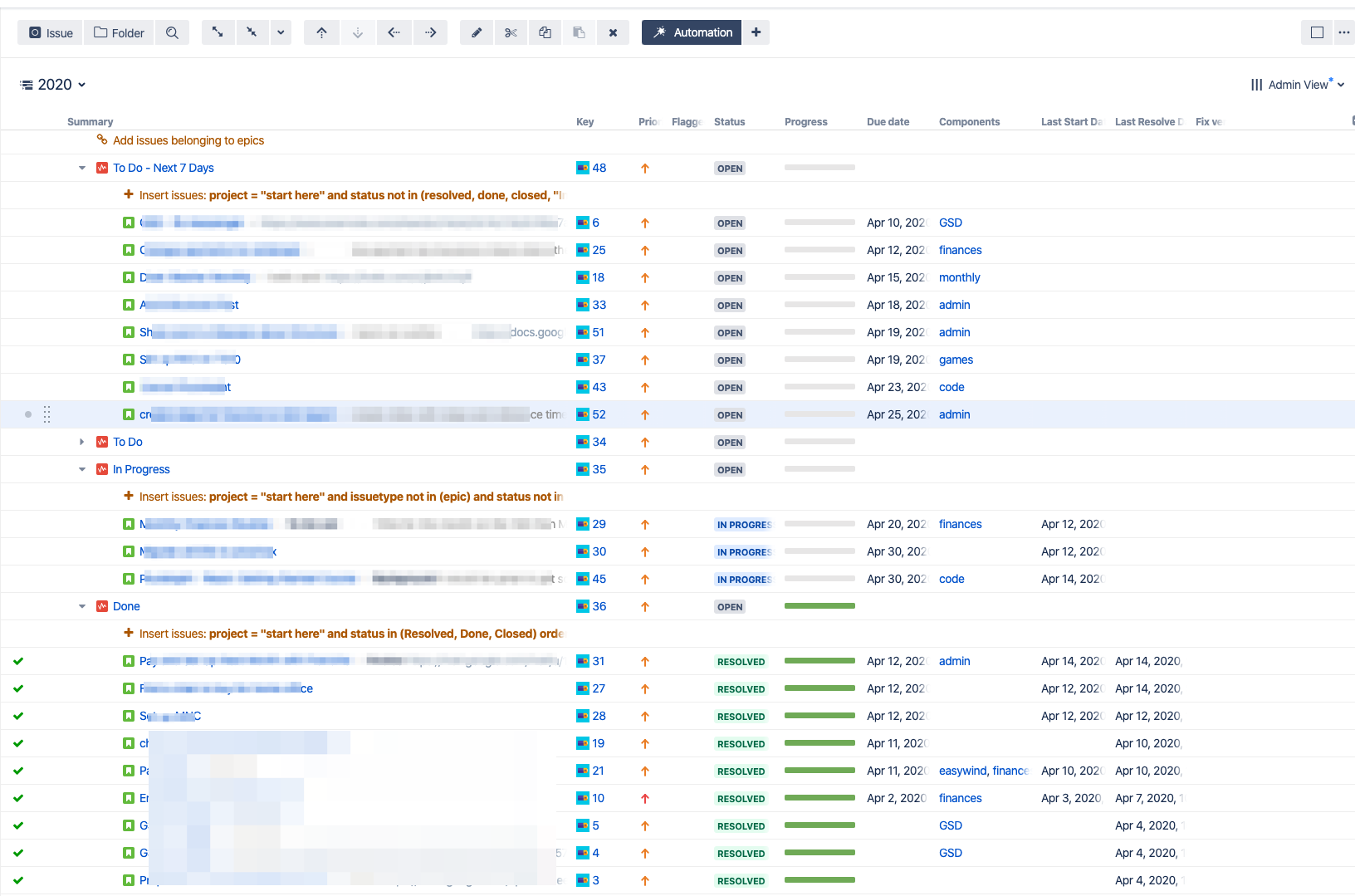Toggle the resolved checkmark on issue 27
The height and width of the screenshot is (896, 1355).
pyautogui.click(x=18, y=688)
